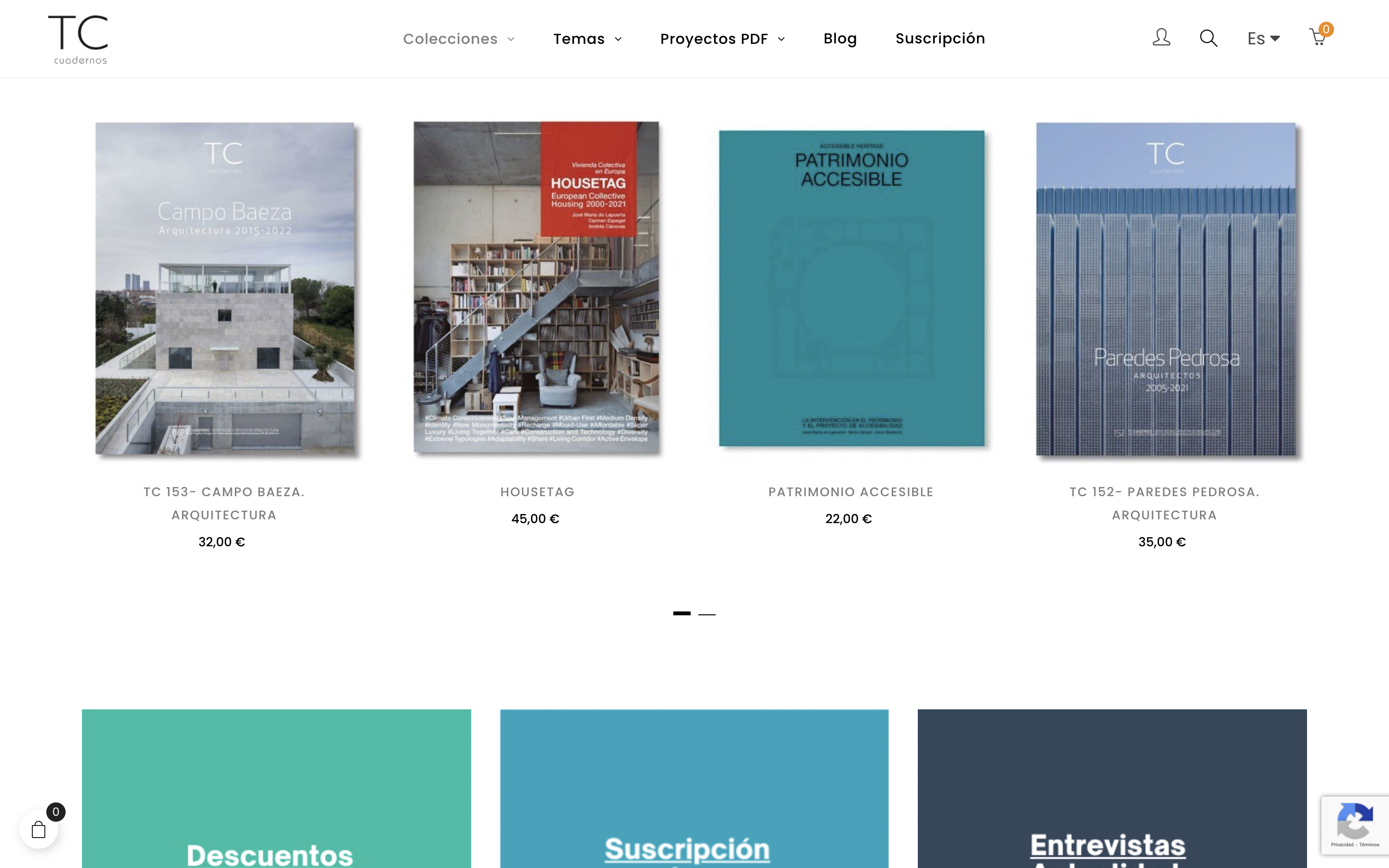This screenshot has width=1389, height=868.
Task: Select the first carousel slide indicator
Action: pos(681,613)
